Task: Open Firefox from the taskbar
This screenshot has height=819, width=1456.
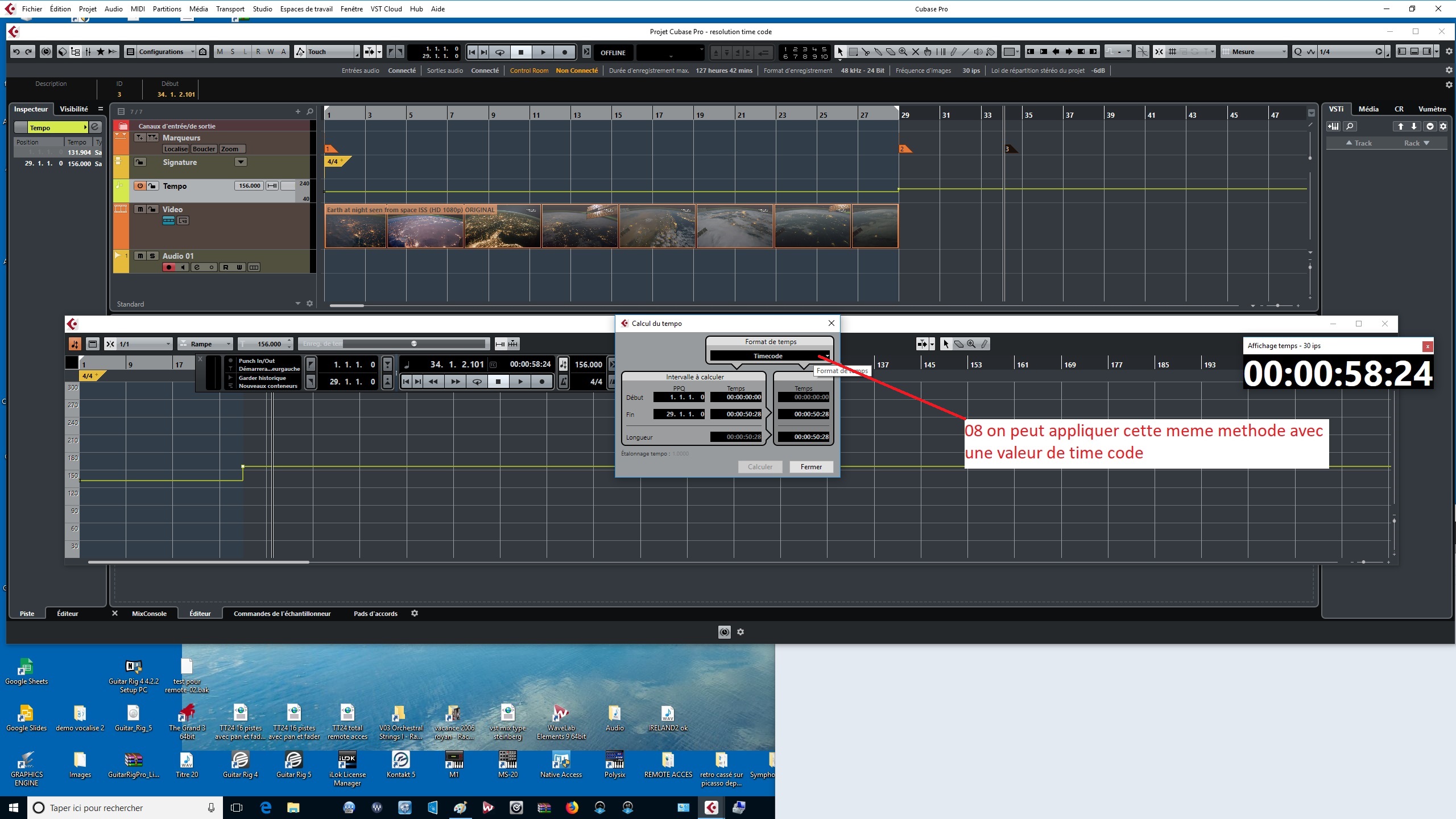Action: coord(572,808)
